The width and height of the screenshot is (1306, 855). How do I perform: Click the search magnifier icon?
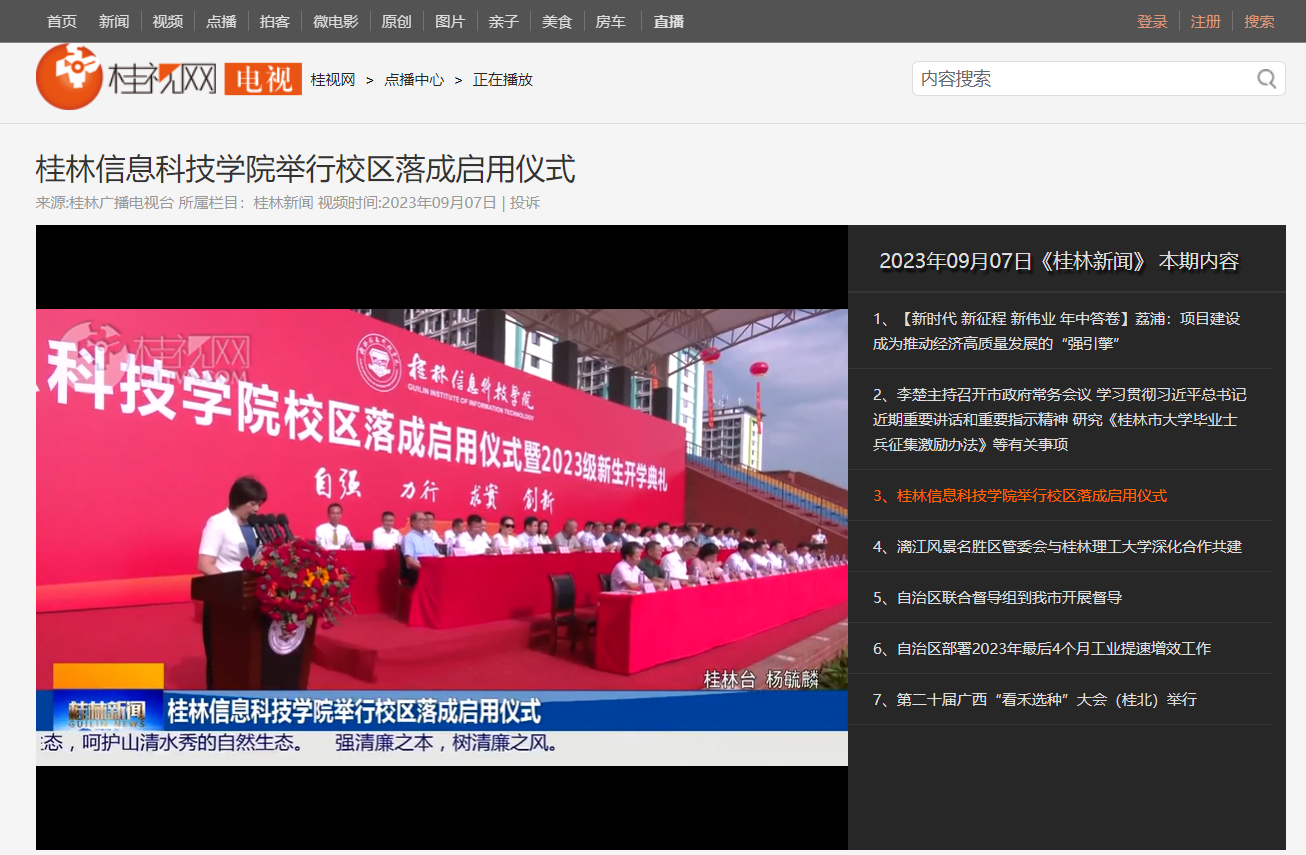point(1266,79)
